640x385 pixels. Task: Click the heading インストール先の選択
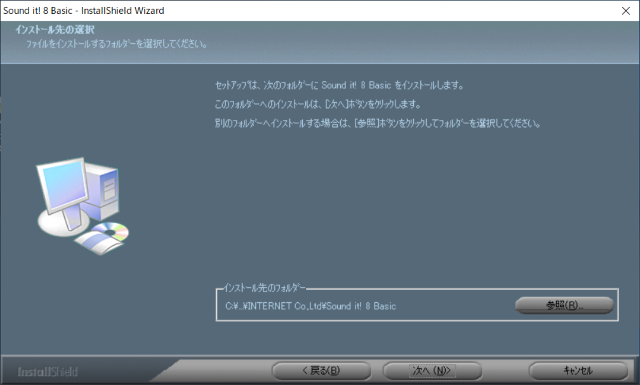(55, 30)
